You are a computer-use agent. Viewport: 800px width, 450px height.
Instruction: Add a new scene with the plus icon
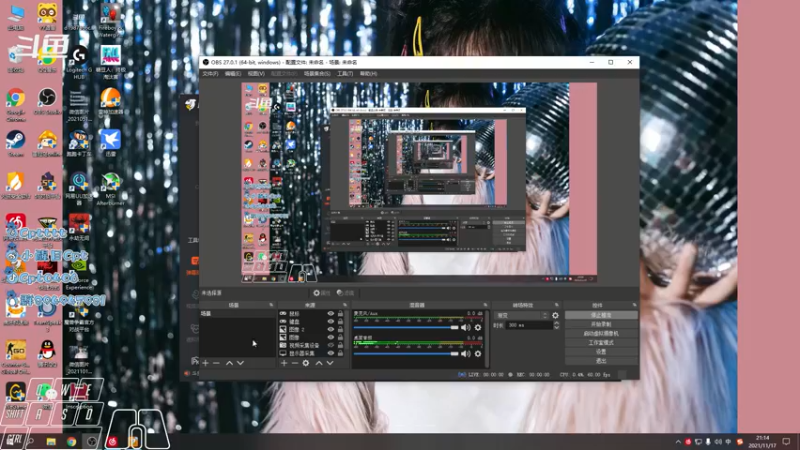pyautogui.click(x=206, y=363)
